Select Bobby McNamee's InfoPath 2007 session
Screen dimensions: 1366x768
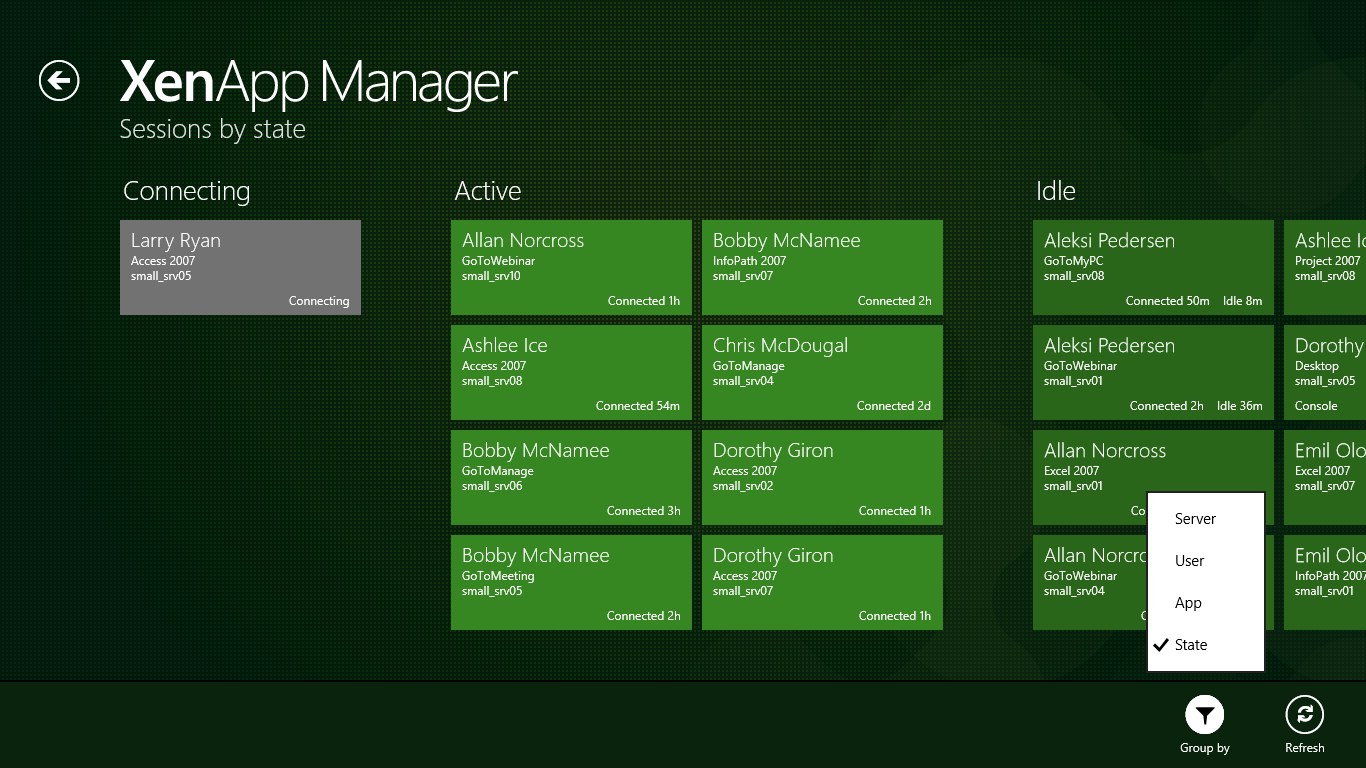(822, 267)
